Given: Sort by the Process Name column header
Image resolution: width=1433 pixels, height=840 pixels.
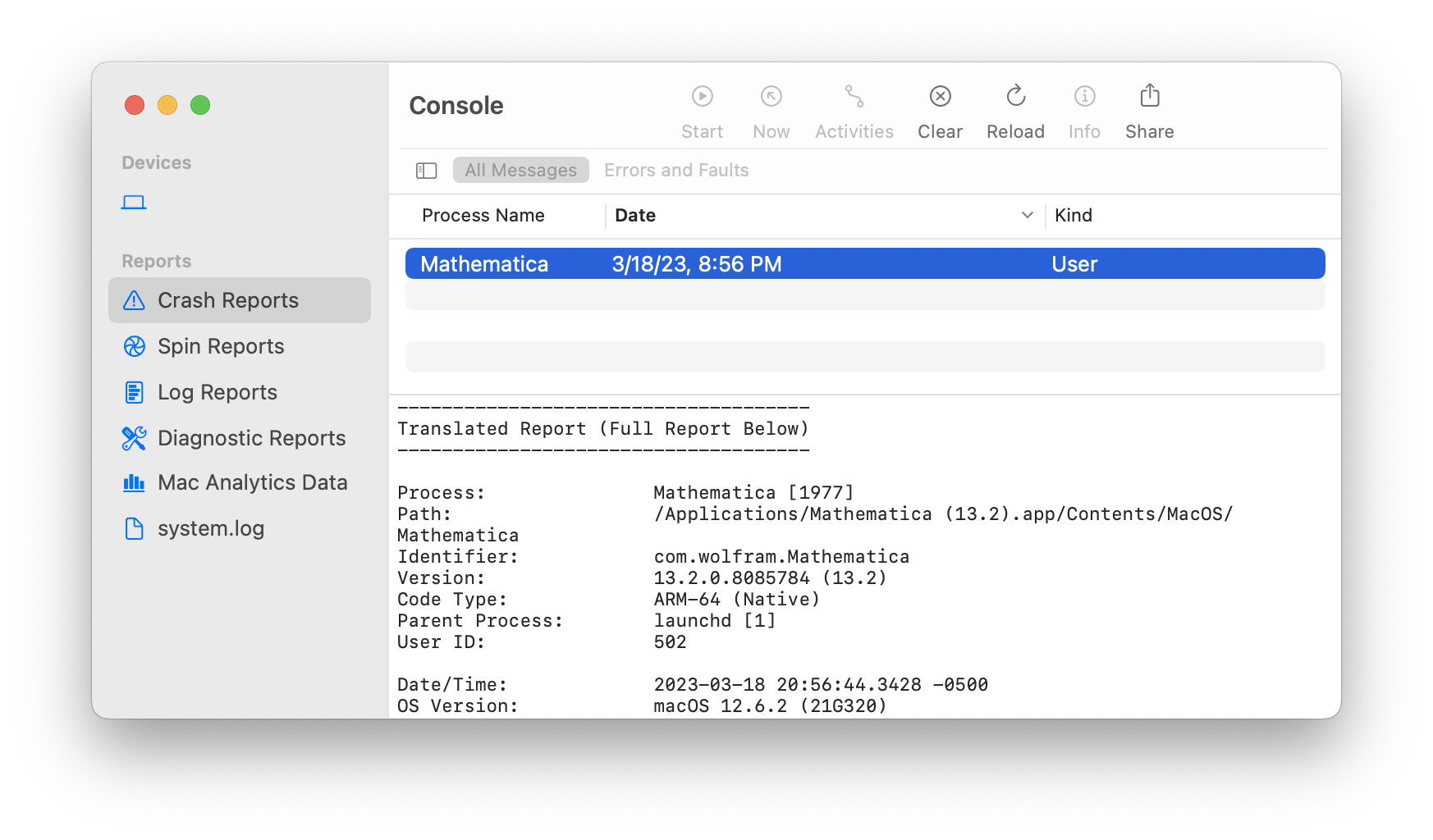Looking at the screenshot, I should (x=483, y=215).
